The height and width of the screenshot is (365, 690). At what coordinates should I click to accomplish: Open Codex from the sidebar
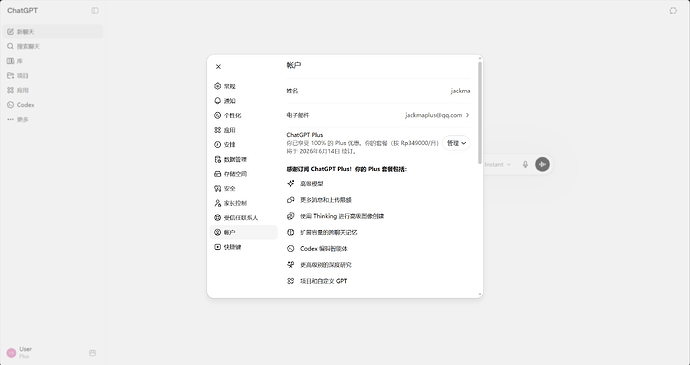(x=53, y=105)
